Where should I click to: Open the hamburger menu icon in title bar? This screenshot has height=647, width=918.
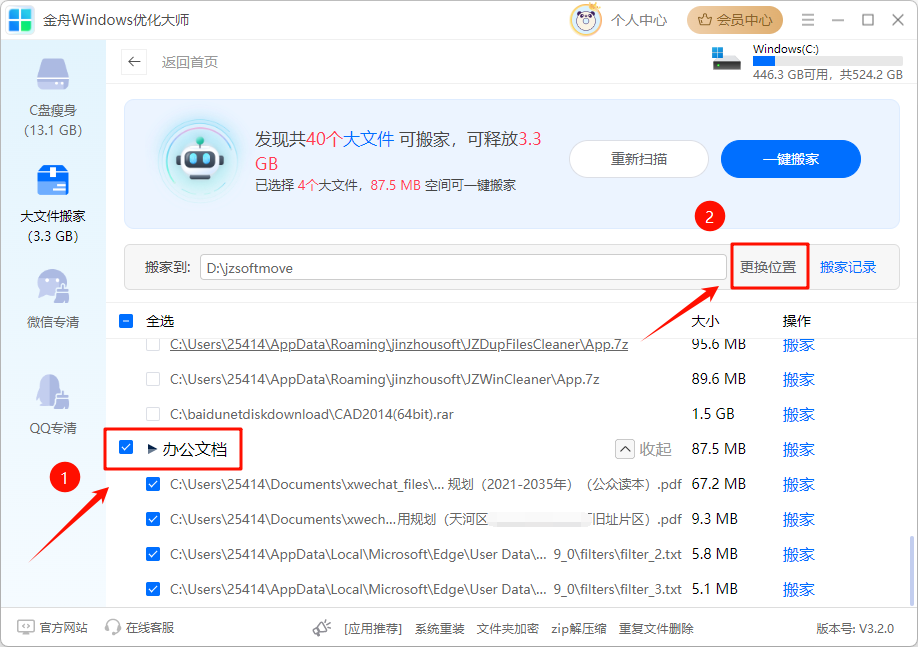(808, 20)
